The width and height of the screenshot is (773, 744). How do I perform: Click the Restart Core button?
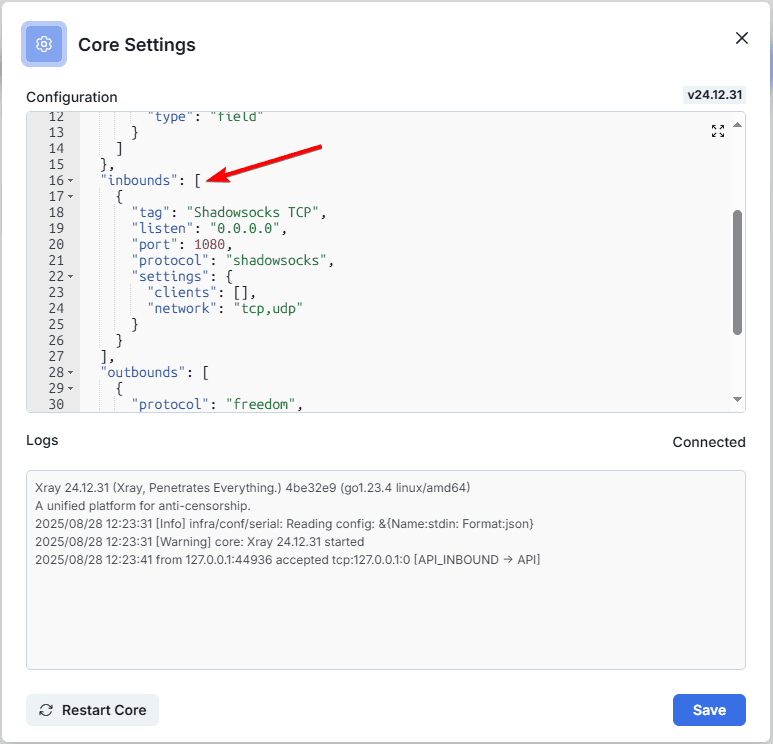pos(92,710)
